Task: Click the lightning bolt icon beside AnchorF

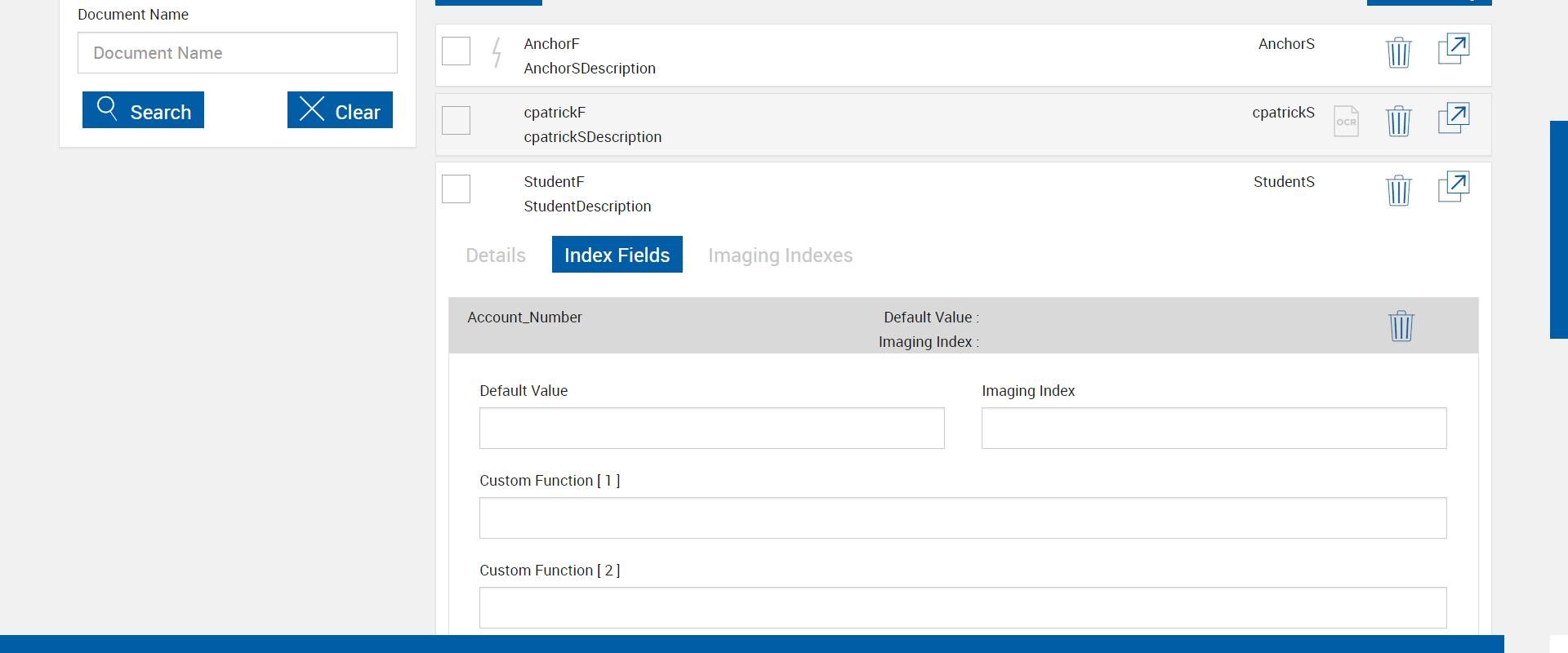Action: (497, 52)
